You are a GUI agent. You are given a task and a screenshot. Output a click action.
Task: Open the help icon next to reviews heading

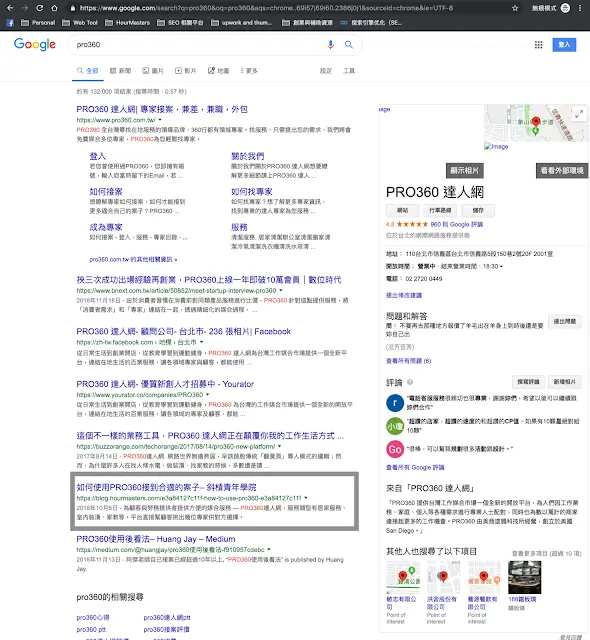click(410, 382)
